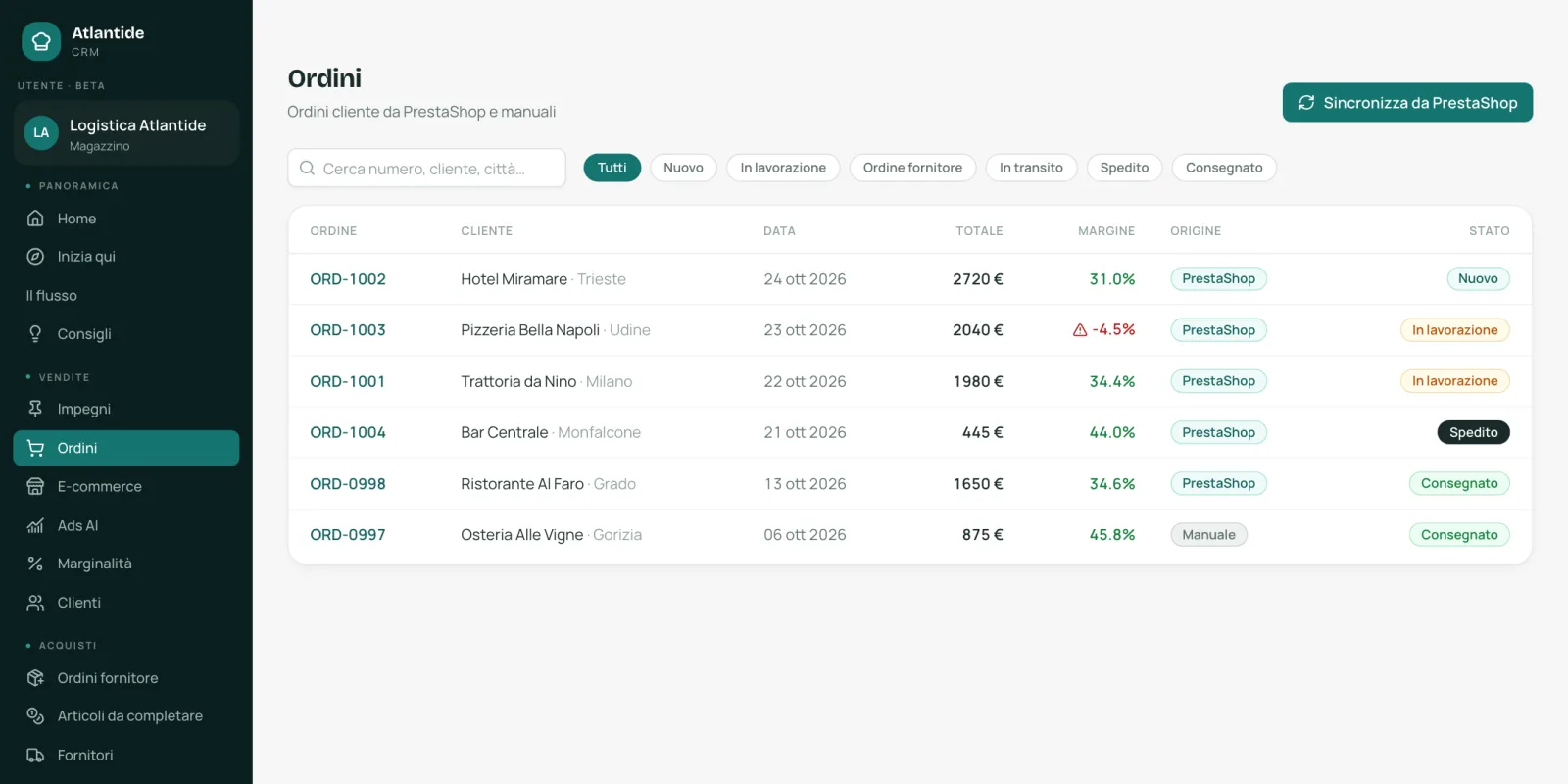Click the 1980 € total value

(978, 381)
